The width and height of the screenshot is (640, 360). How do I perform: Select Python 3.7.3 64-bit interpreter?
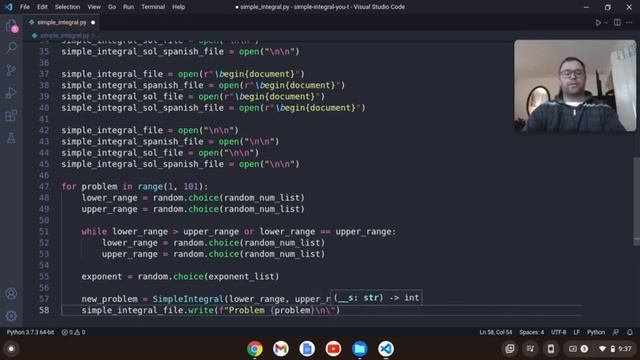coord(30,332)
